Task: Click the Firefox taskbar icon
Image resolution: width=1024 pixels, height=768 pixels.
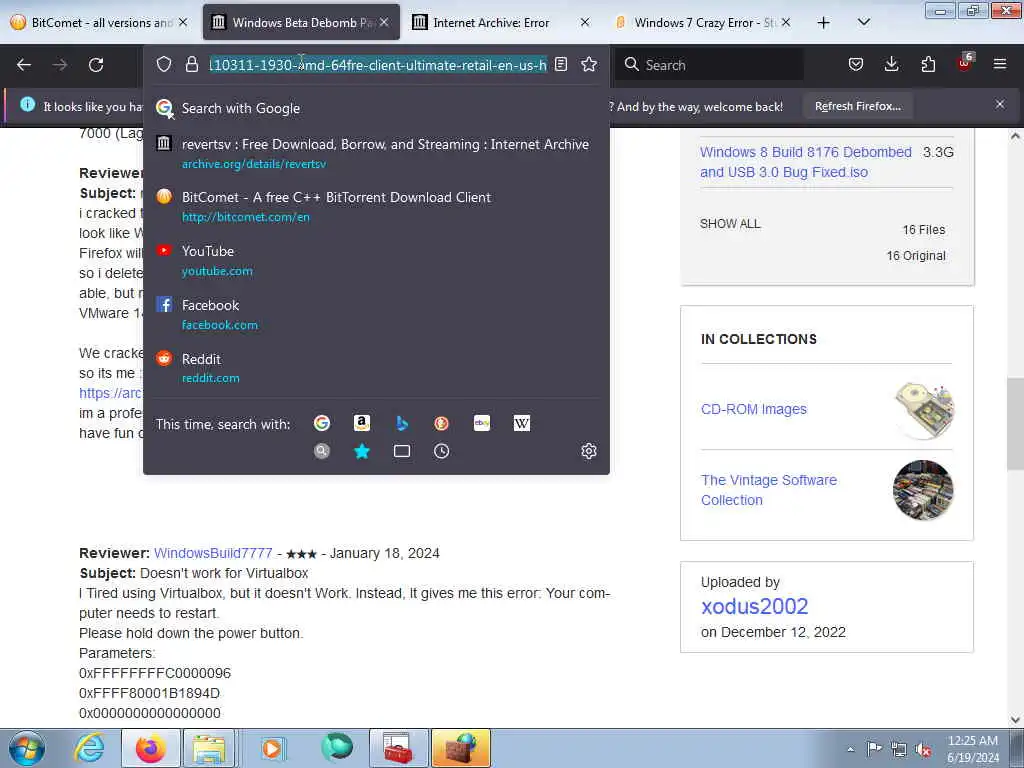Action: click(150, 748)
